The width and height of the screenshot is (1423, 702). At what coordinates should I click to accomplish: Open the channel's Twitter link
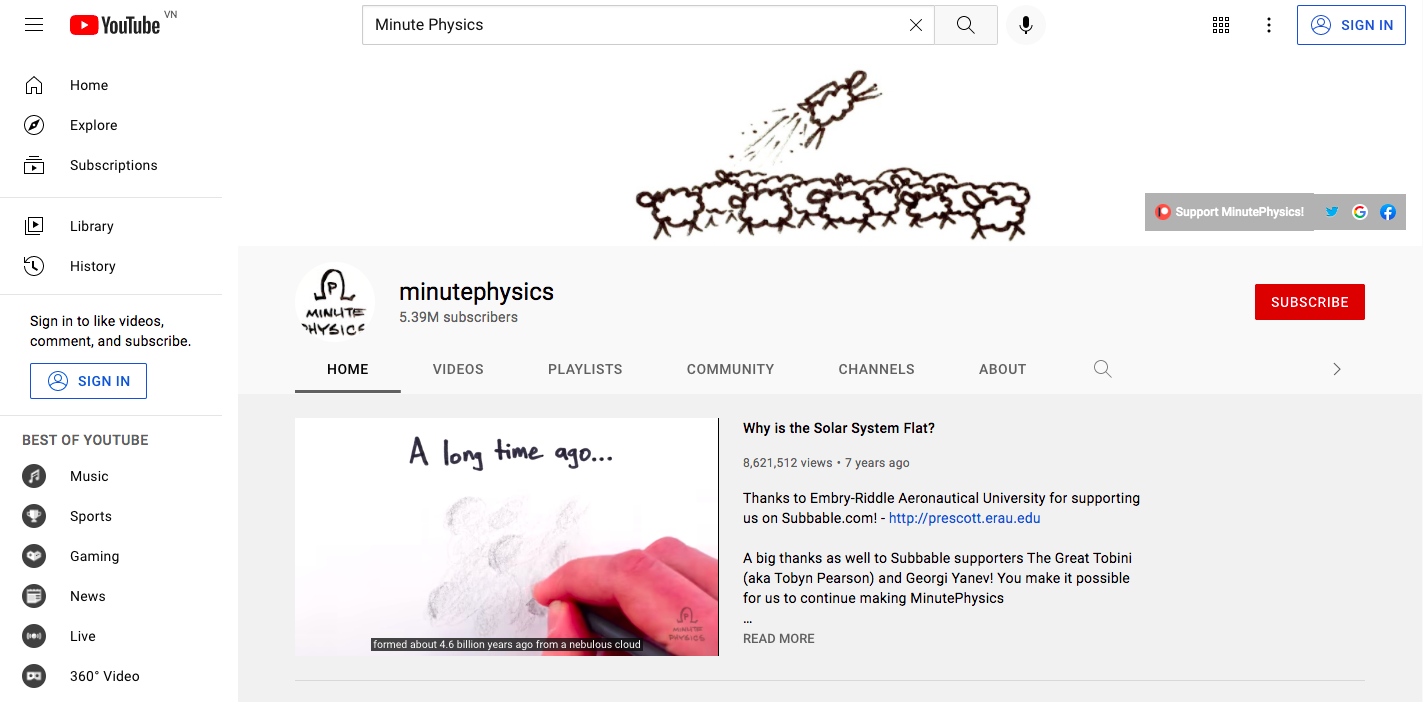pyautogui.click(x=1331, y=212)
